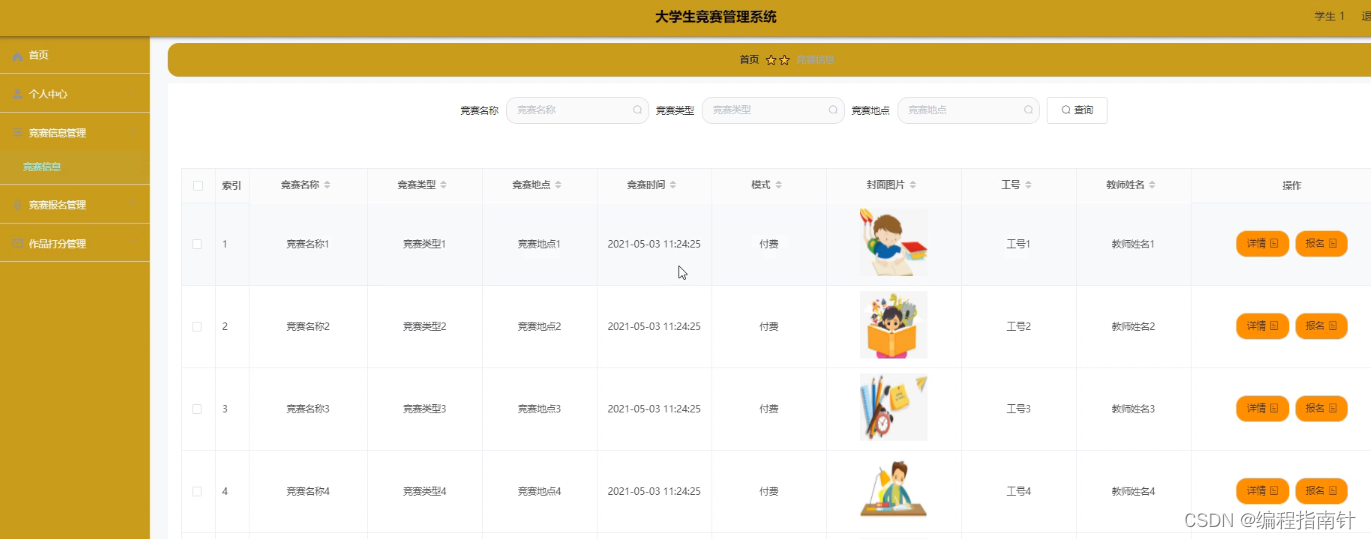Sort by 封面图片 column arrows
Image resolution: width=1371 pixels, height=539 pixels.
(x=913, y=185)
